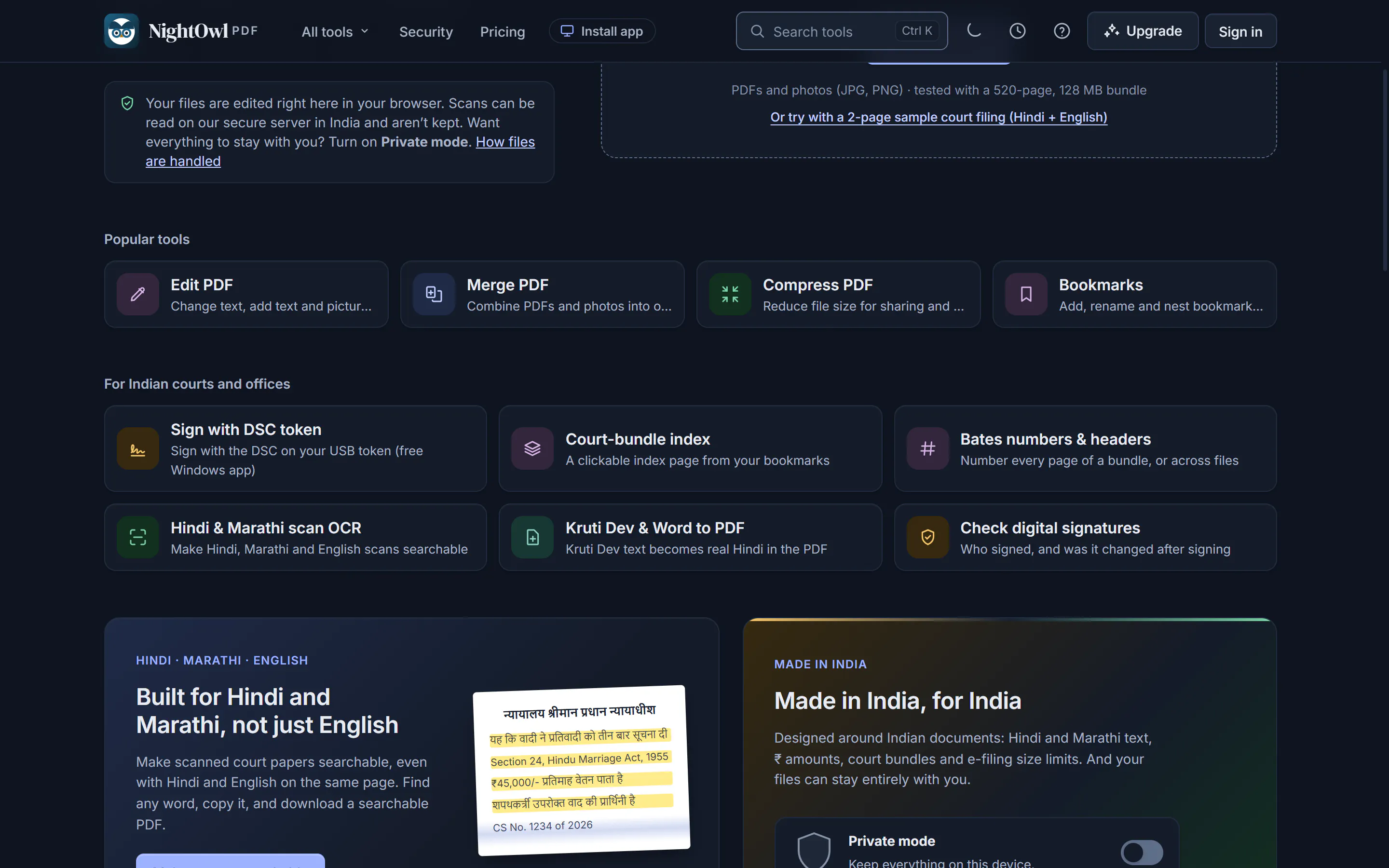The width and height of the screenshot is (1389, 868).
Task: Select the Bates numbers & headers title
Action: 1055,439
